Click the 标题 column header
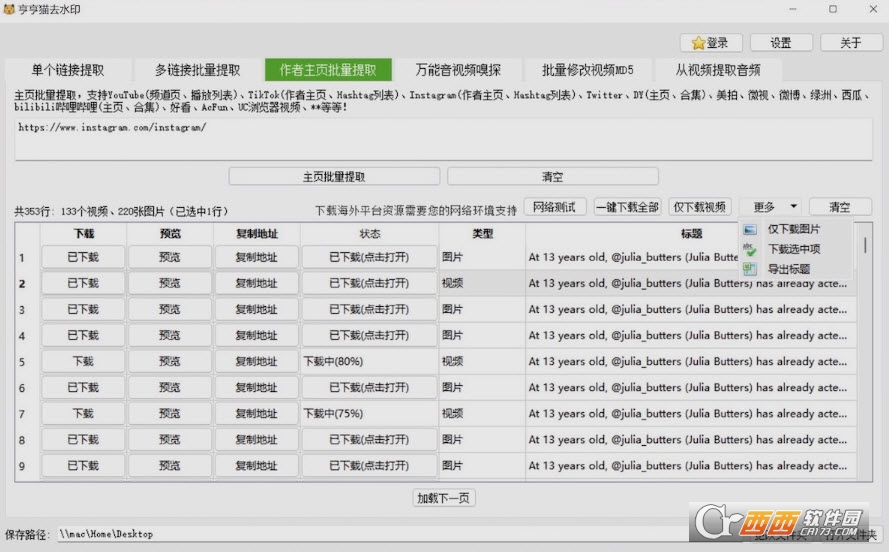The image size is (889, 552). (691, 233)
